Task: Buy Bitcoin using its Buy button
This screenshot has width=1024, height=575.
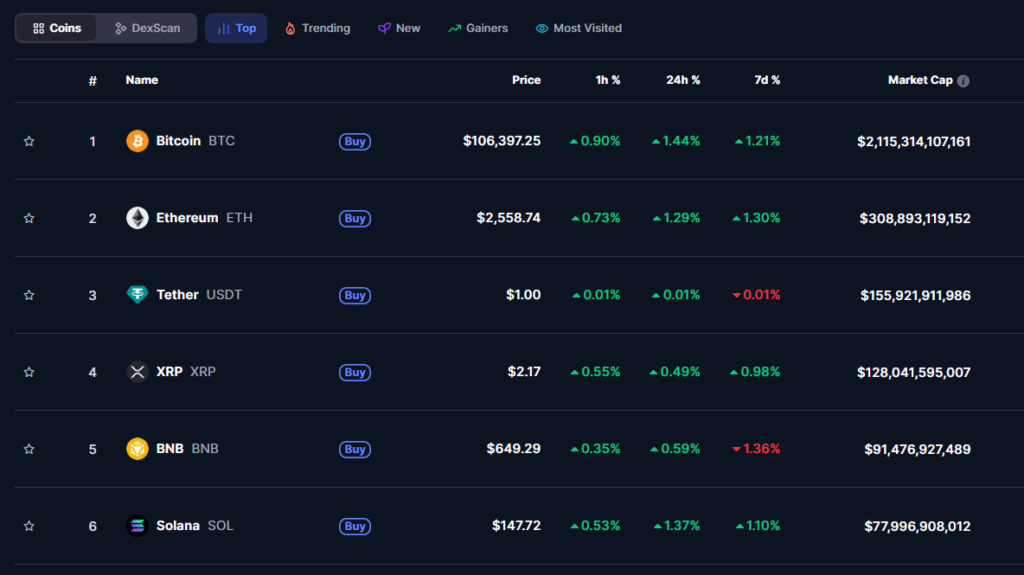Action: point(355,141)
